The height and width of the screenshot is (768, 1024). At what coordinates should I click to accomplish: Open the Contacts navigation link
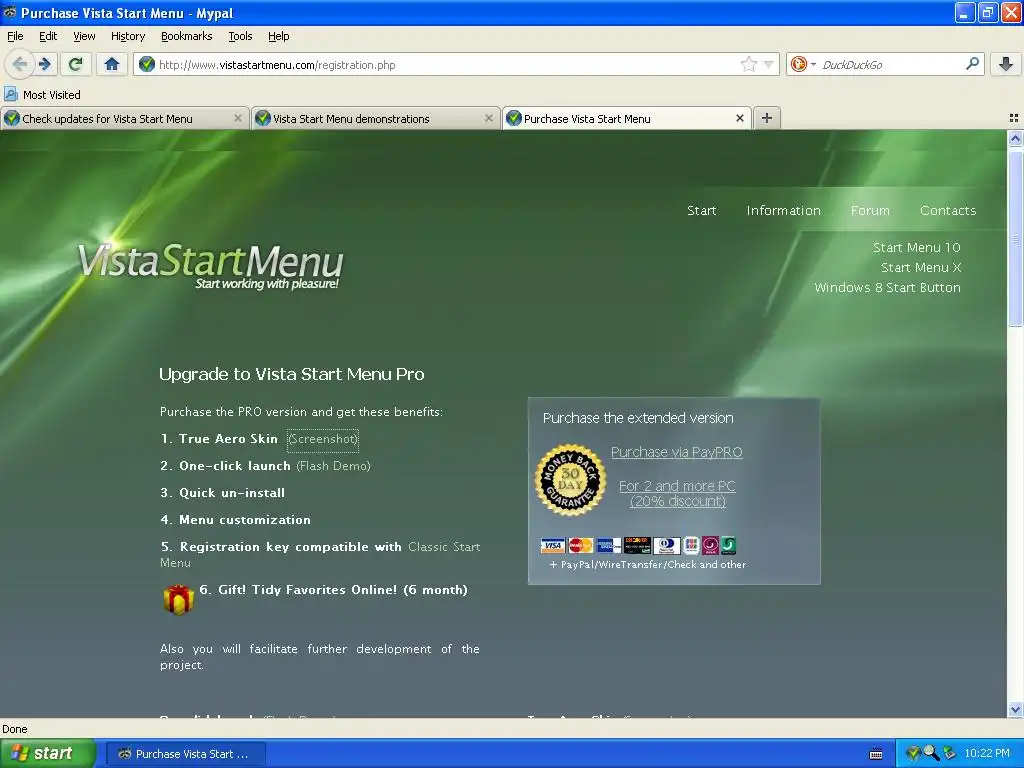(948, 210)
